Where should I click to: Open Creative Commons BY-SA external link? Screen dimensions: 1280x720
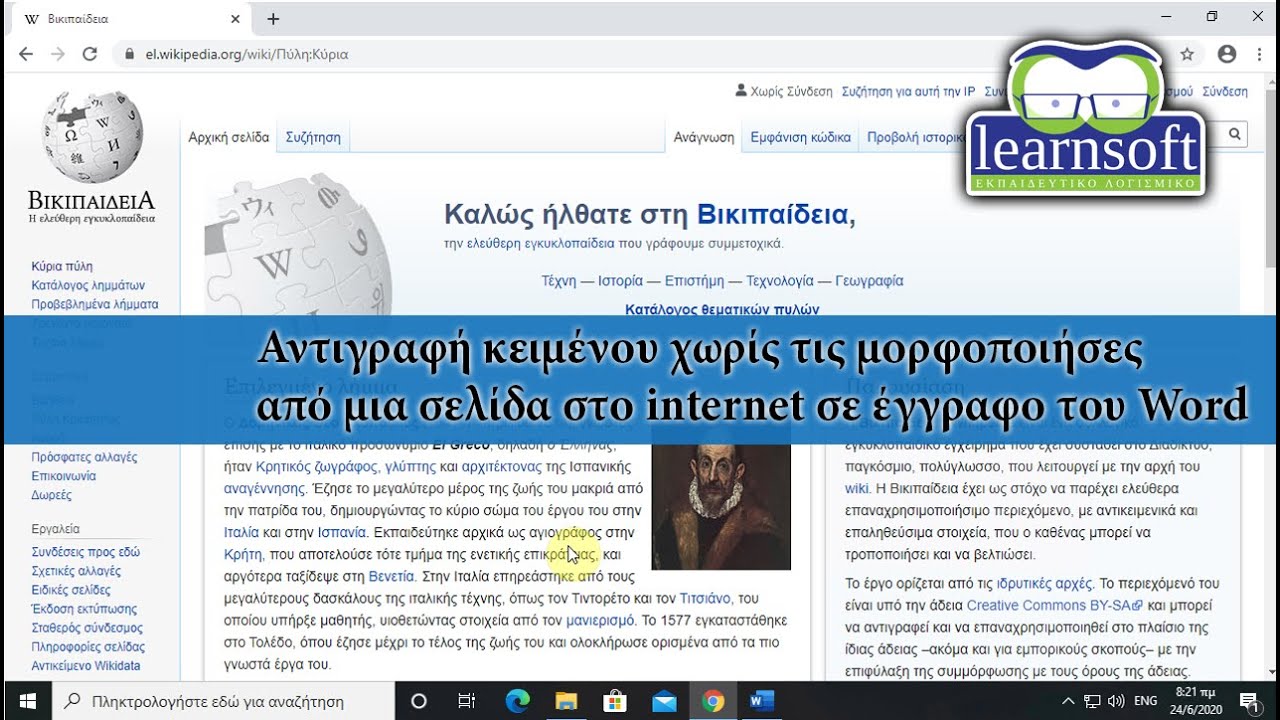[x=1055, y=605]
